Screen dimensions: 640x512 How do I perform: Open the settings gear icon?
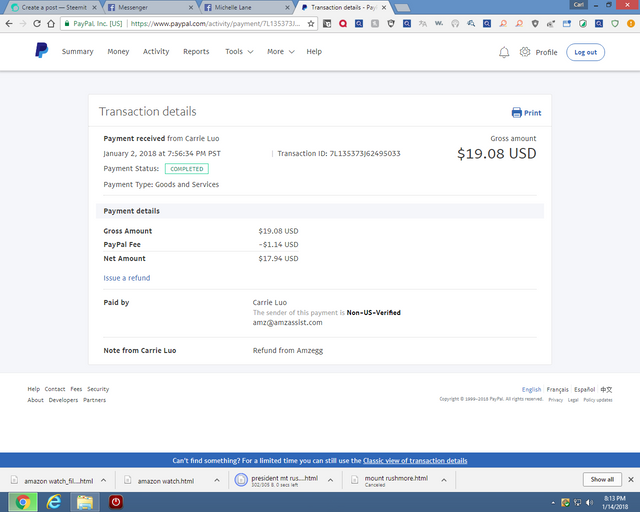[525, 52]
